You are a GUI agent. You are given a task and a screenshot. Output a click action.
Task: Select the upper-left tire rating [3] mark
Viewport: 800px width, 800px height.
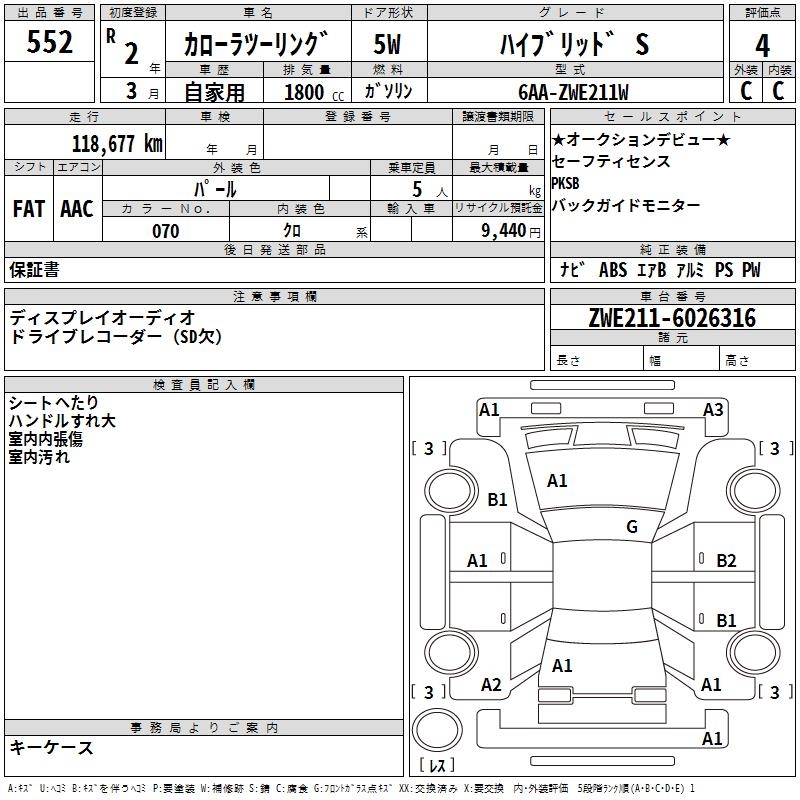(x=429, y=448)
